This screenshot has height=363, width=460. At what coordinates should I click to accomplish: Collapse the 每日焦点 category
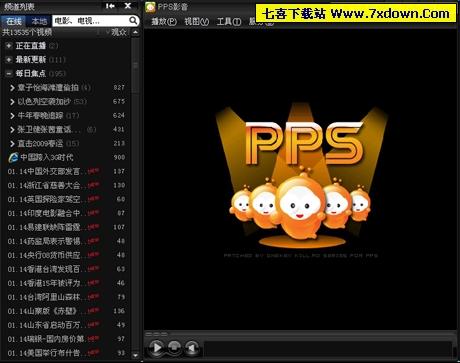pyautogui.click(x=9, y=74)
